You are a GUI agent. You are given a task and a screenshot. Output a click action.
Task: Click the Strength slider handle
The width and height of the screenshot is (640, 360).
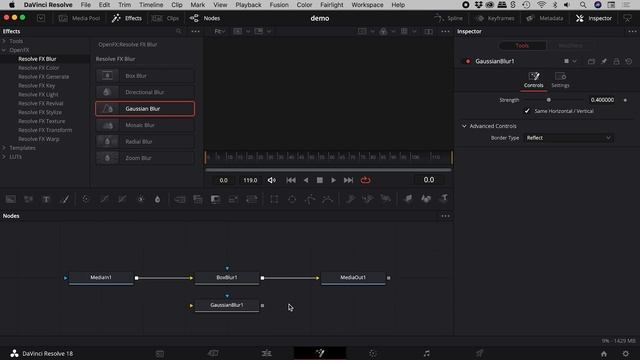pyautogui.click(x=549, y=100)
